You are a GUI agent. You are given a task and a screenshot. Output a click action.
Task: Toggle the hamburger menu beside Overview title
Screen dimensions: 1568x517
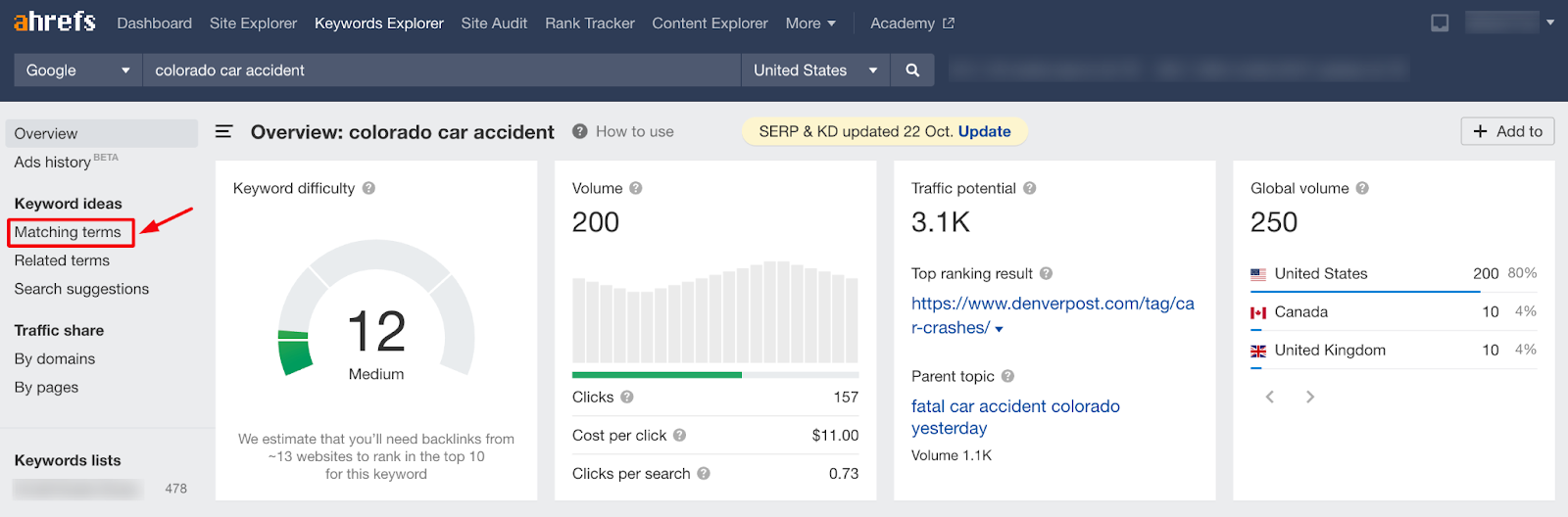223,131
